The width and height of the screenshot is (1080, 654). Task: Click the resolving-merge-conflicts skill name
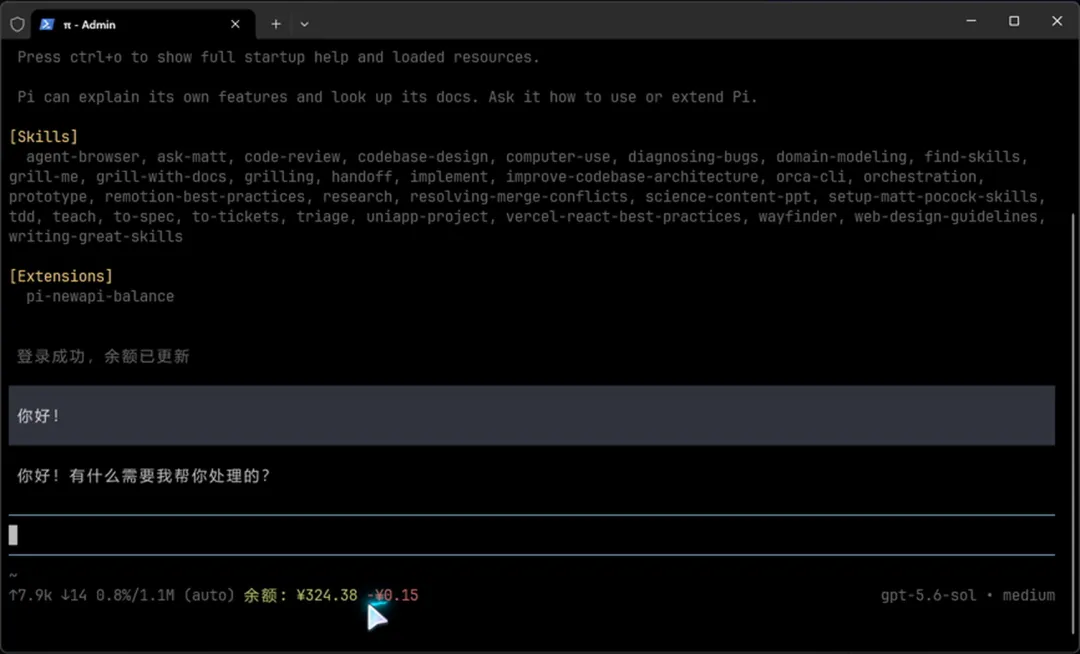(x=519, y=196)
